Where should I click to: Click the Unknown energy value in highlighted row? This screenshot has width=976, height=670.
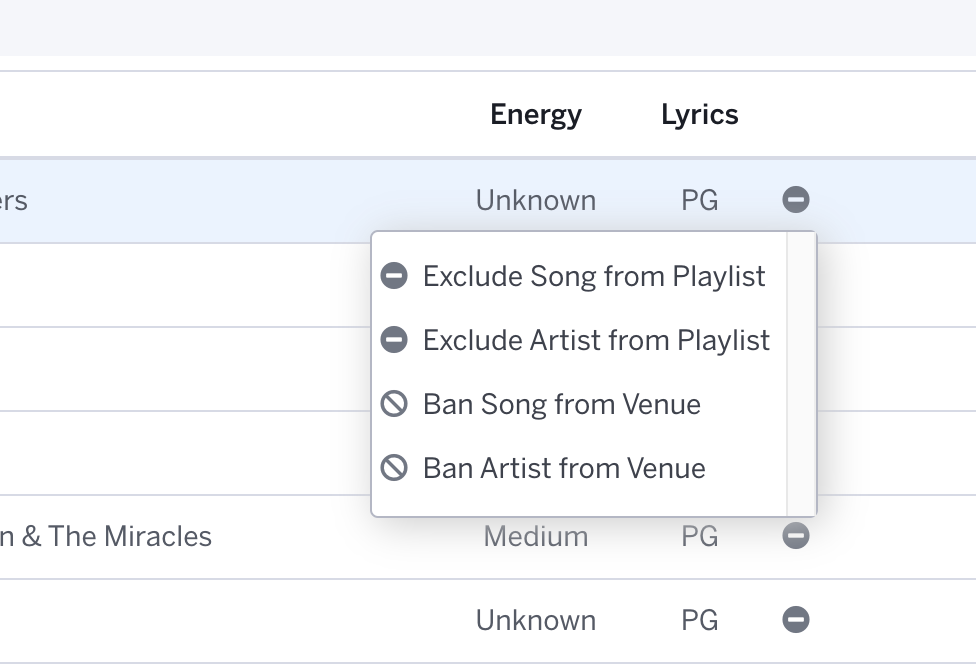point(536,201)
